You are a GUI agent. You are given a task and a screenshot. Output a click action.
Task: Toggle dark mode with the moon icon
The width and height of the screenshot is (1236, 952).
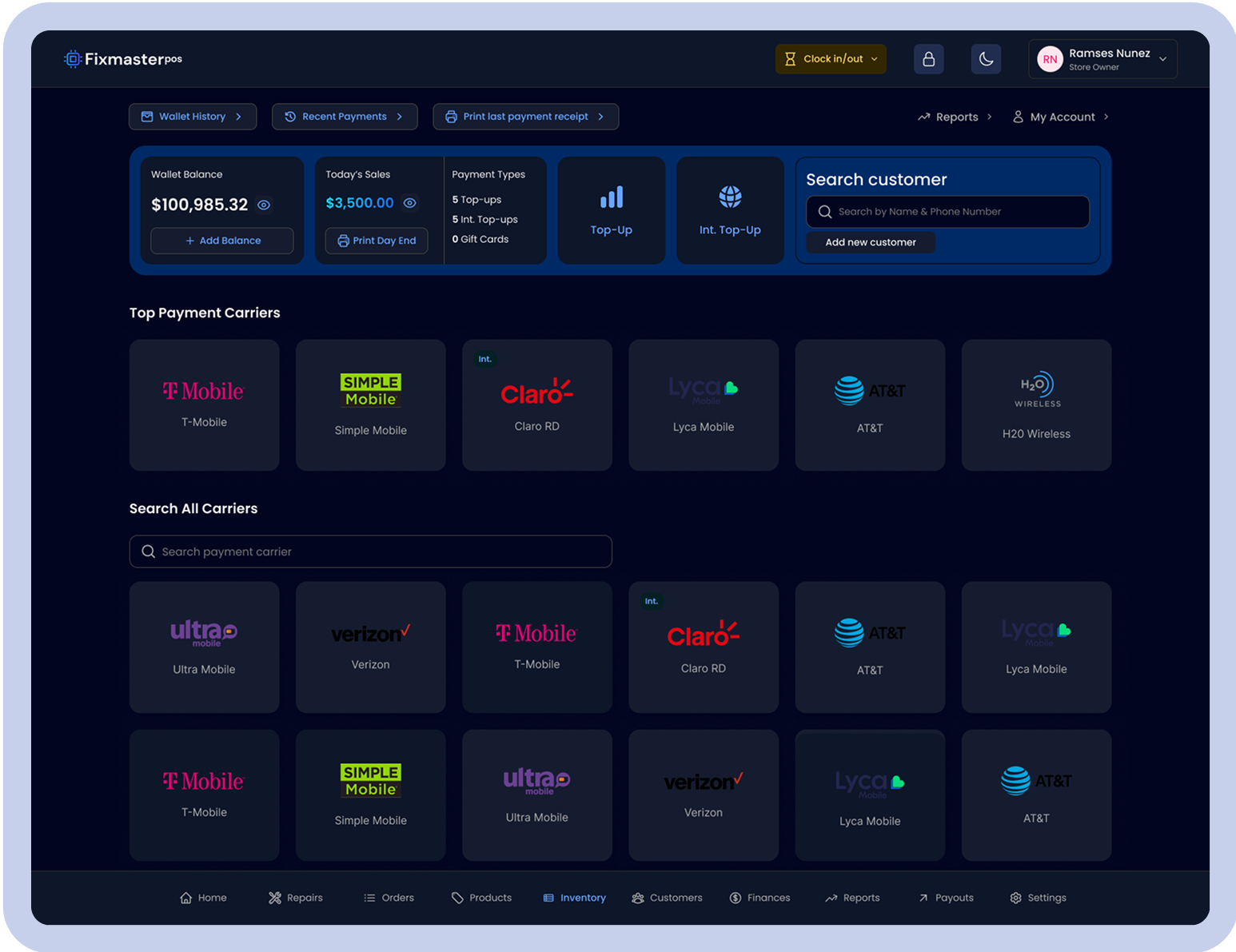986,59
